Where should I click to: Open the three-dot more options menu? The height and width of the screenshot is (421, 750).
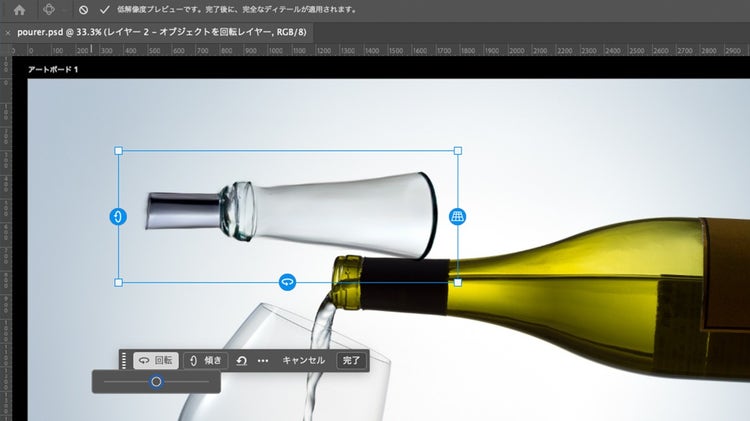(263, 361)
